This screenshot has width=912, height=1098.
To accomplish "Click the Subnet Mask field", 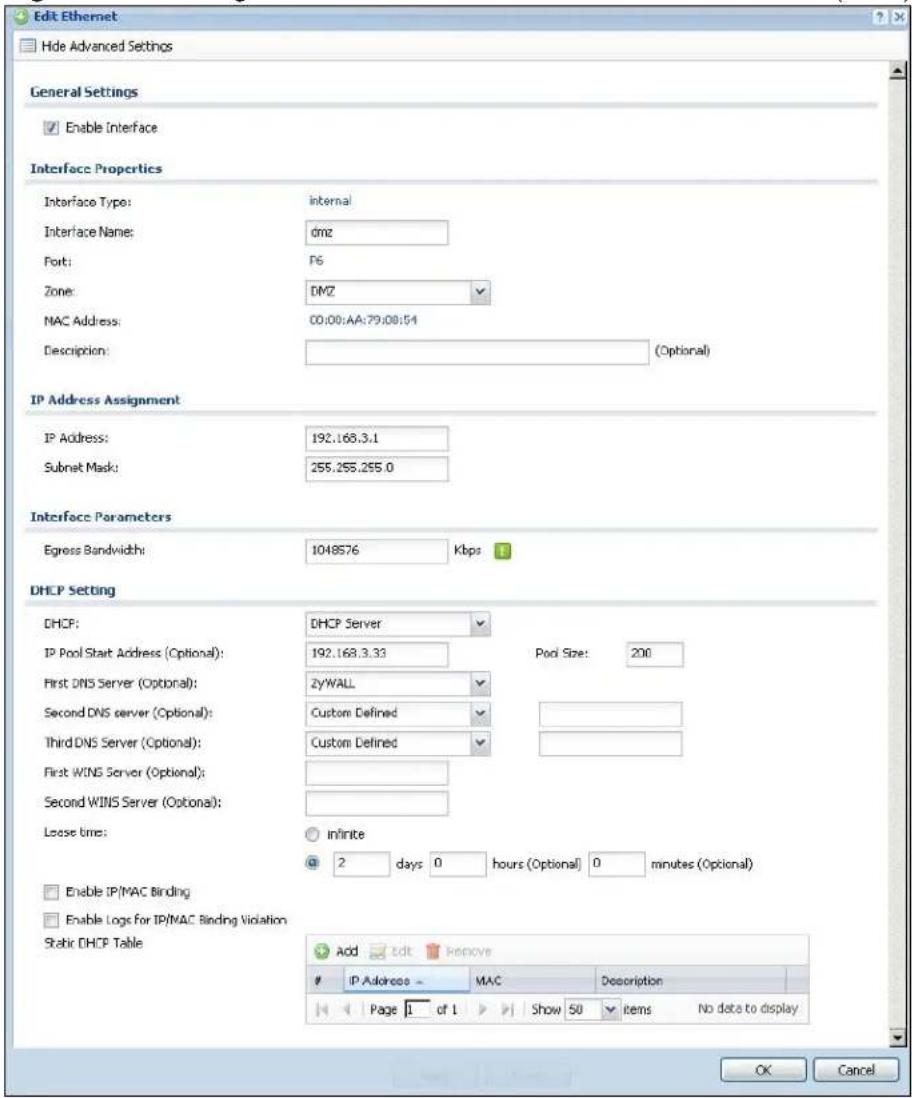I will coord(377,468).
